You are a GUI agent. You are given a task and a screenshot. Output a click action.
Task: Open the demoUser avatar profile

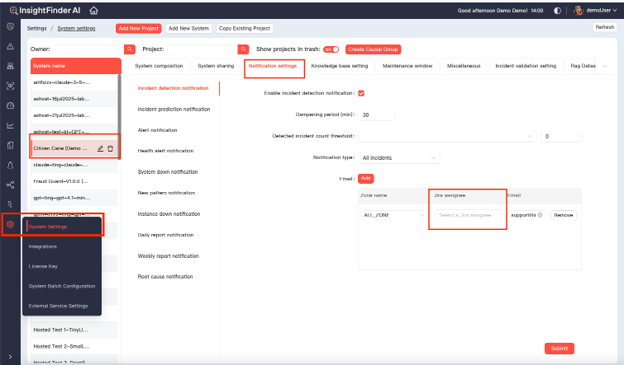pyautogui.click(x=578, y=11)
